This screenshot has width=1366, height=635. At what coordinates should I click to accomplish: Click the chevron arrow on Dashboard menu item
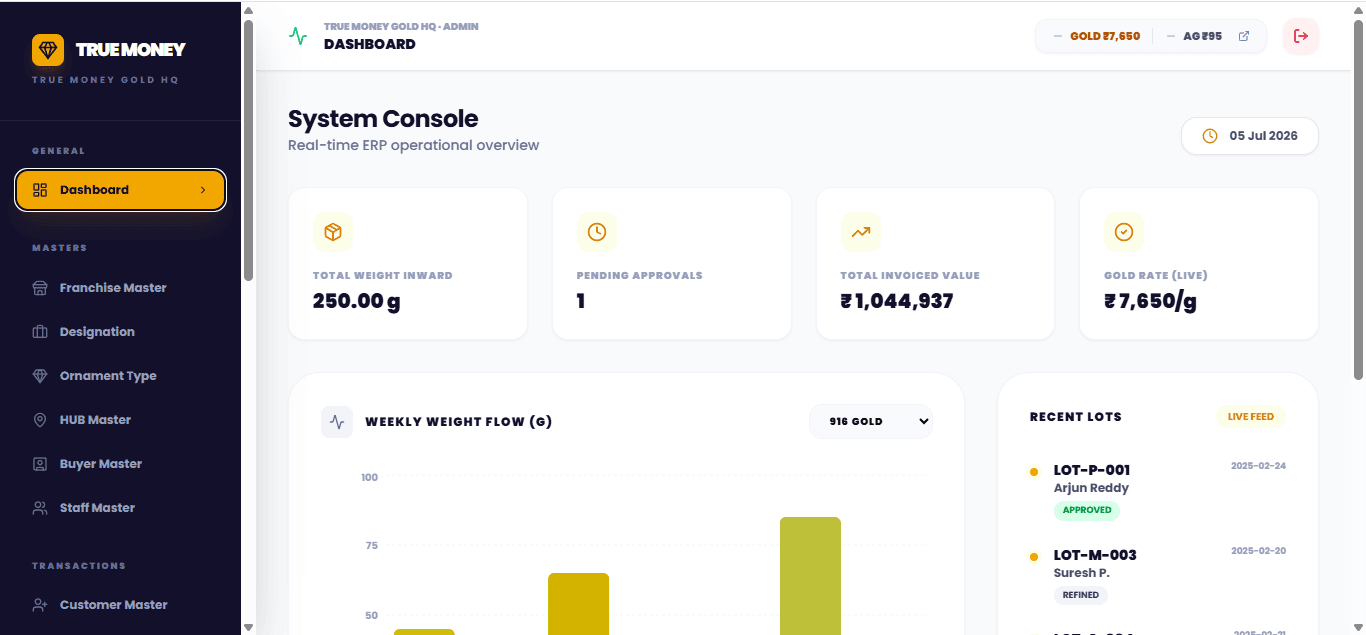203,190
